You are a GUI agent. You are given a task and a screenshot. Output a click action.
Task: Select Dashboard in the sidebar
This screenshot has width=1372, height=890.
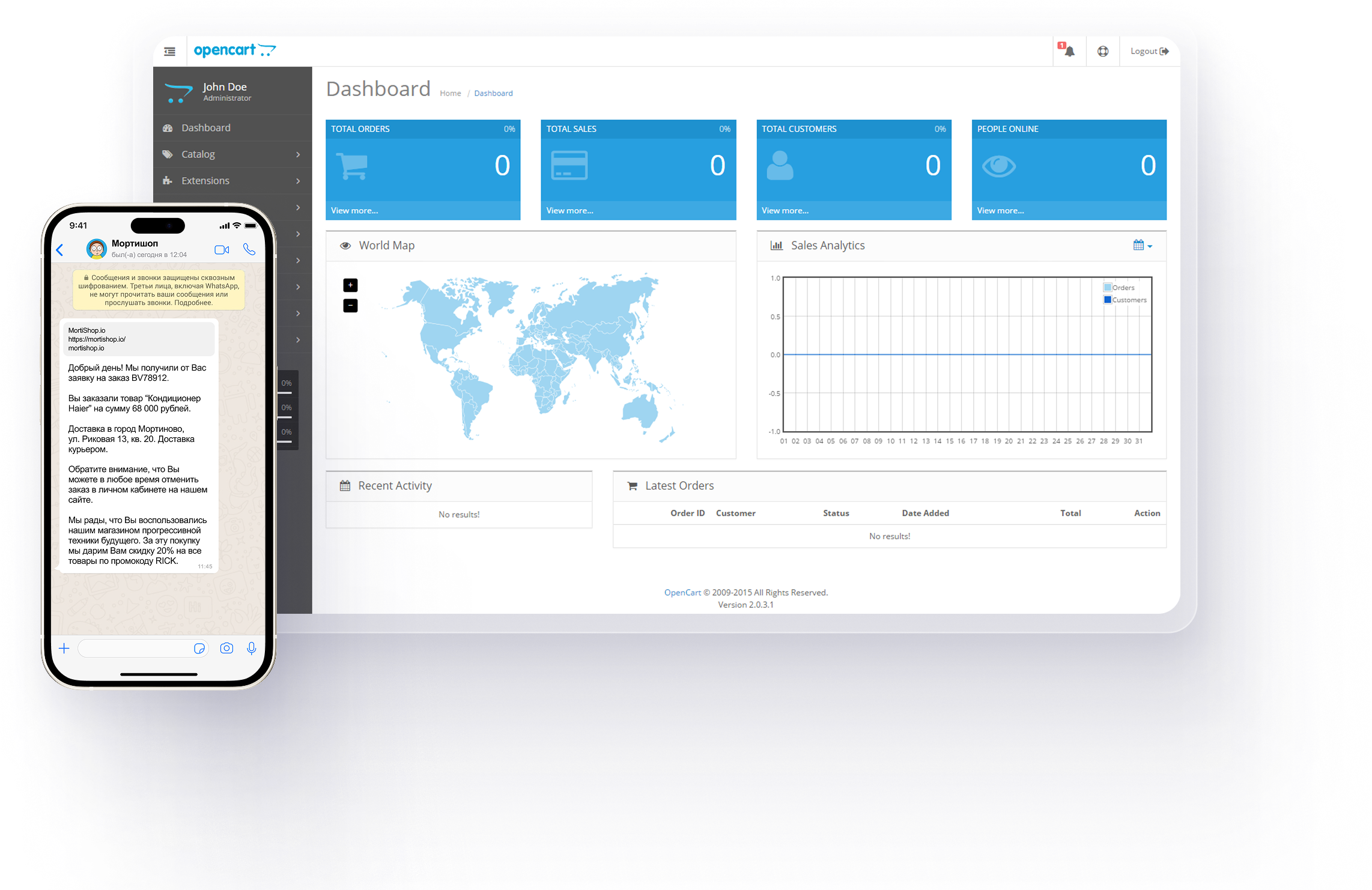pos(206,128)
